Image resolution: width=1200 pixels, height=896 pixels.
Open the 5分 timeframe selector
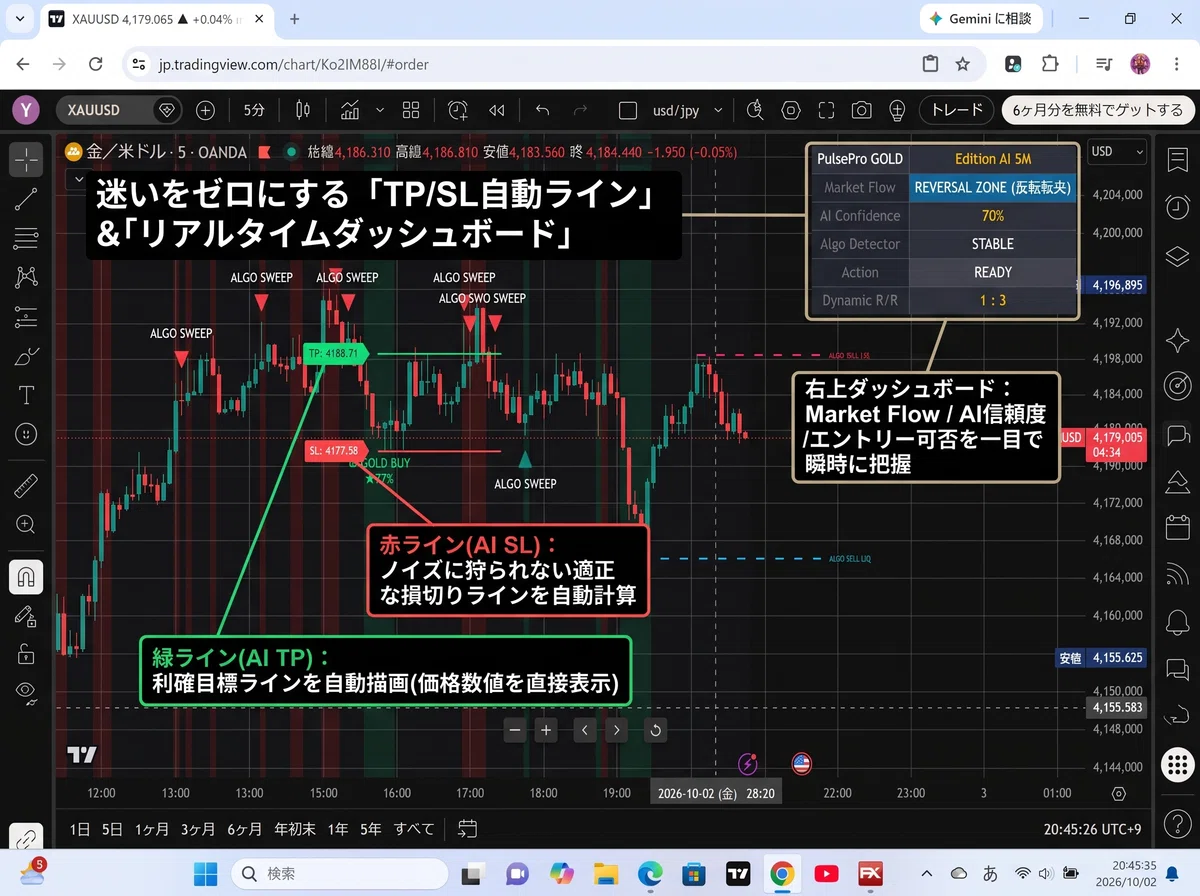254,110
